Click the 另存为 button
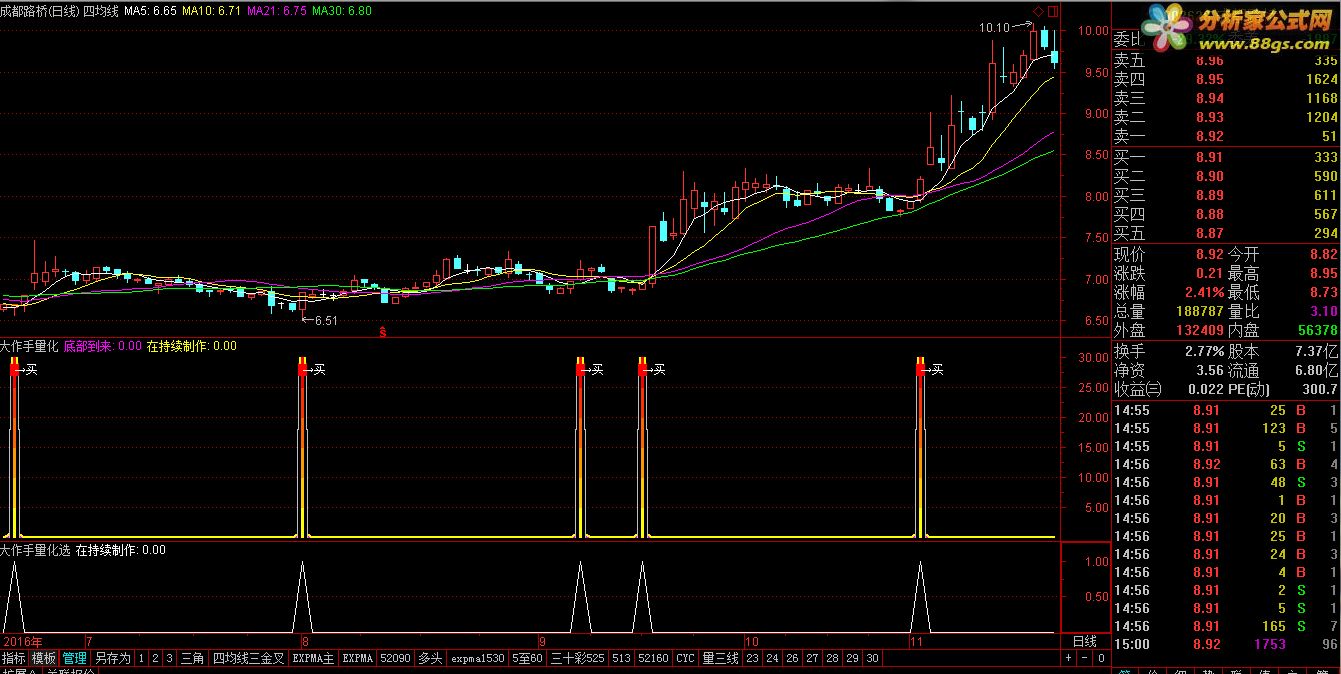The image size is (1341, 674). [x=113, y=659]
